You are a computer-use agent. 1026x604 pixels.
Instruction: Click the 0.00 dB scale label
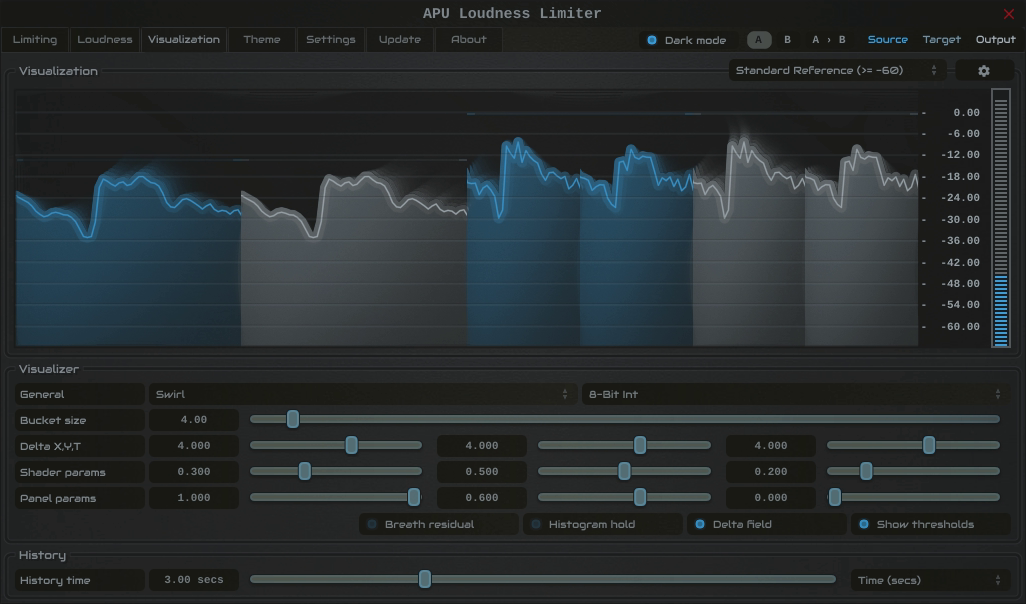pos(966,113)
